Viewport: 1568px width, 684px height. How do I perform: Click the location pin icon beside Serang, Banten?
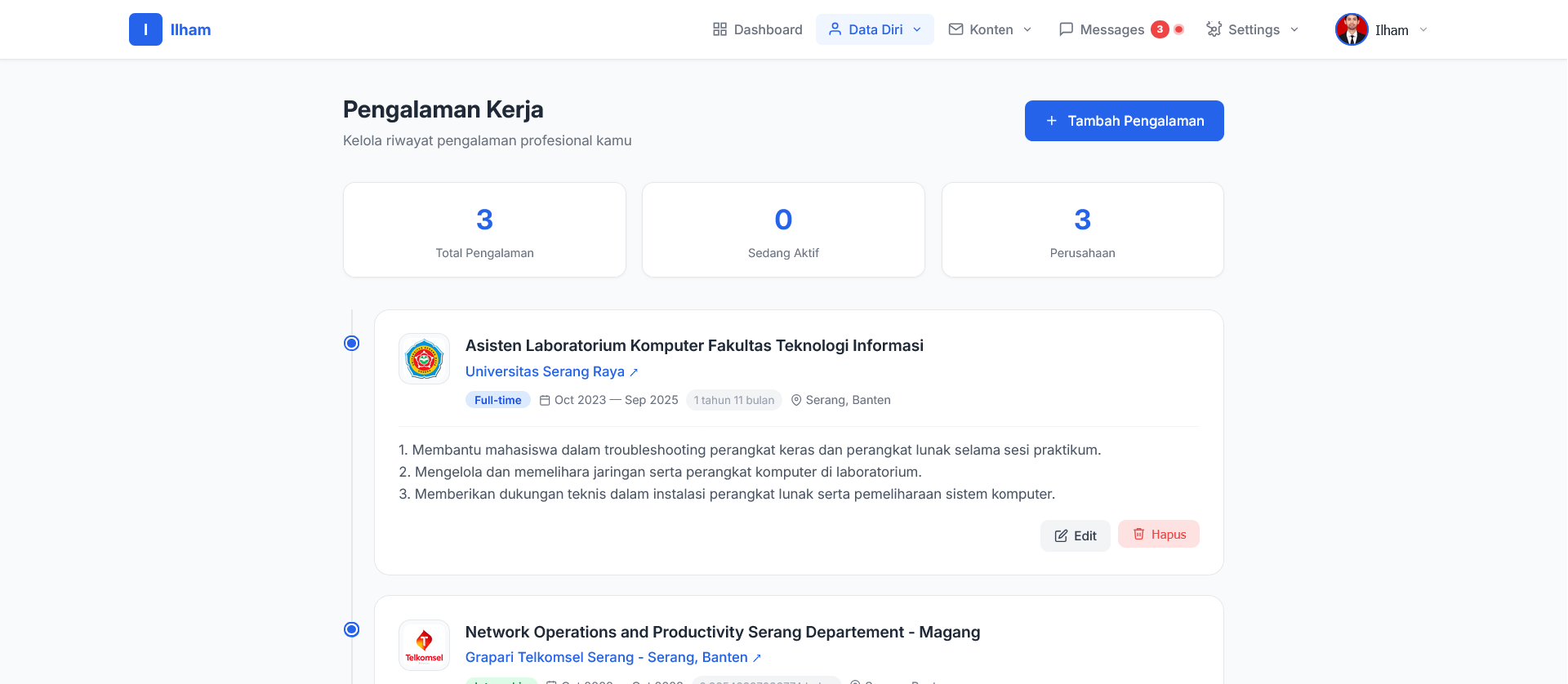point(796,400)
